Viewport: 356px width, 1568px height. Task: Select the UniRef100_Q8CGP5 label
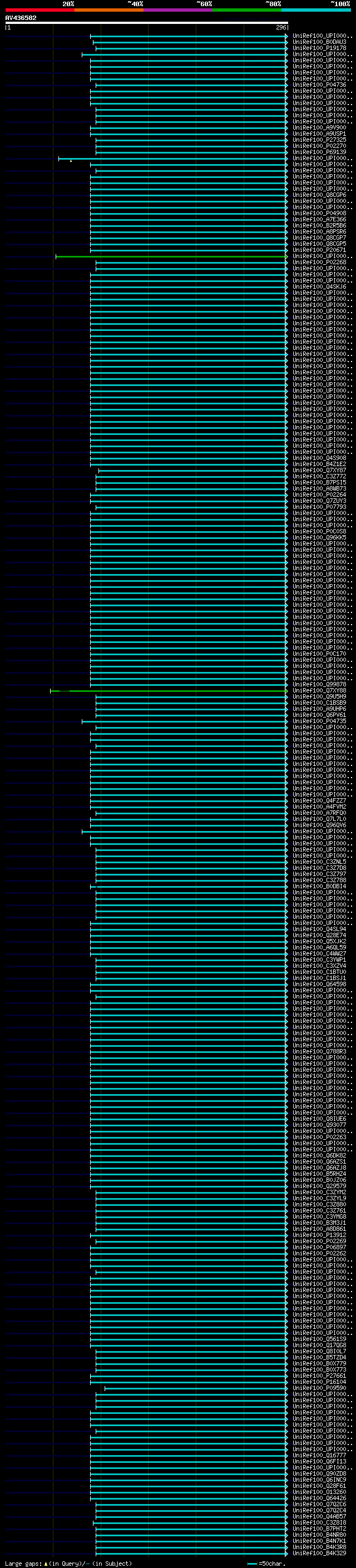(319, 244)
